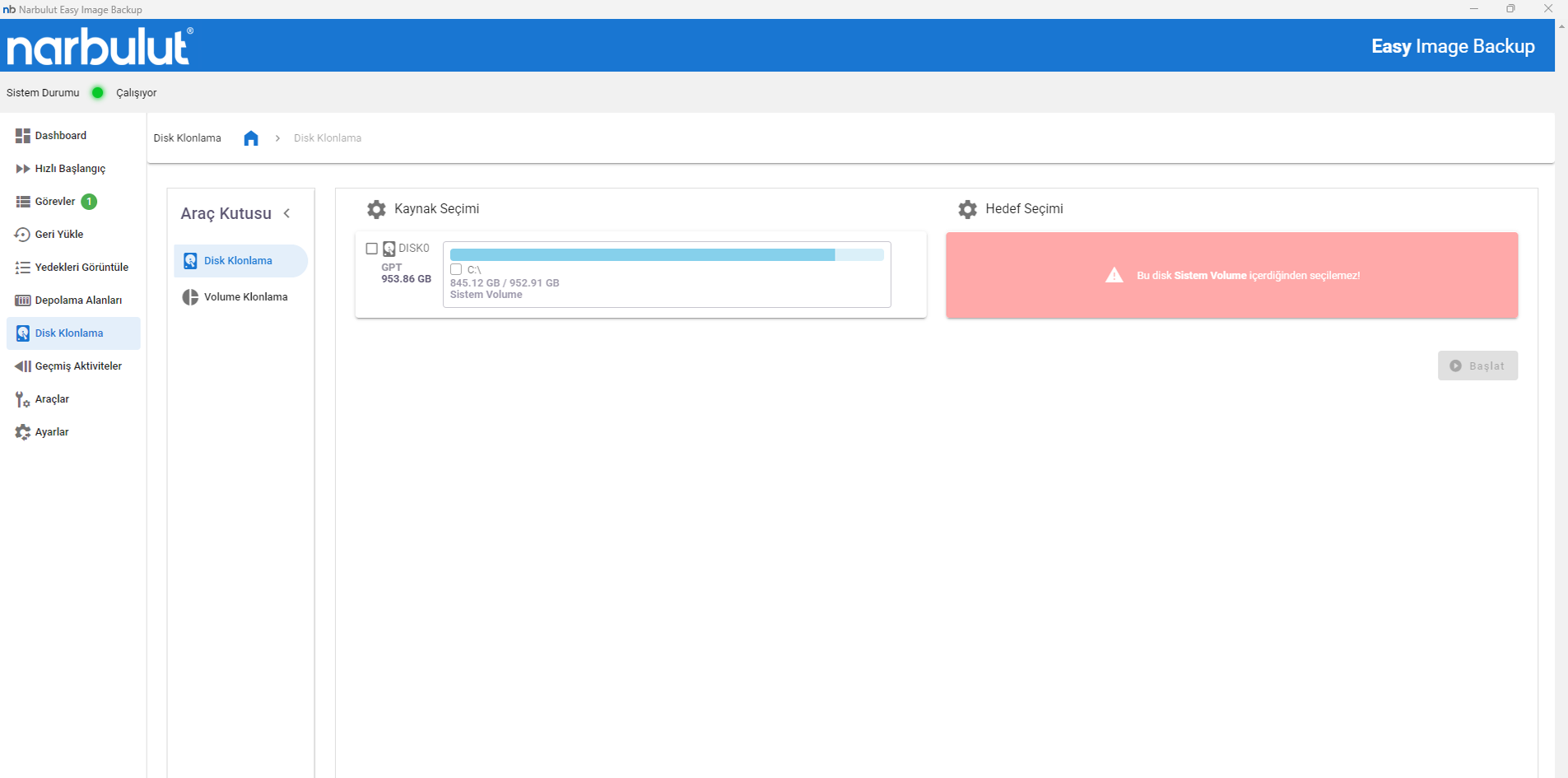The height and width of the screenshot is (778, 1568).
Task: Open Görevler menu item
Action: (x=55, y=202)
